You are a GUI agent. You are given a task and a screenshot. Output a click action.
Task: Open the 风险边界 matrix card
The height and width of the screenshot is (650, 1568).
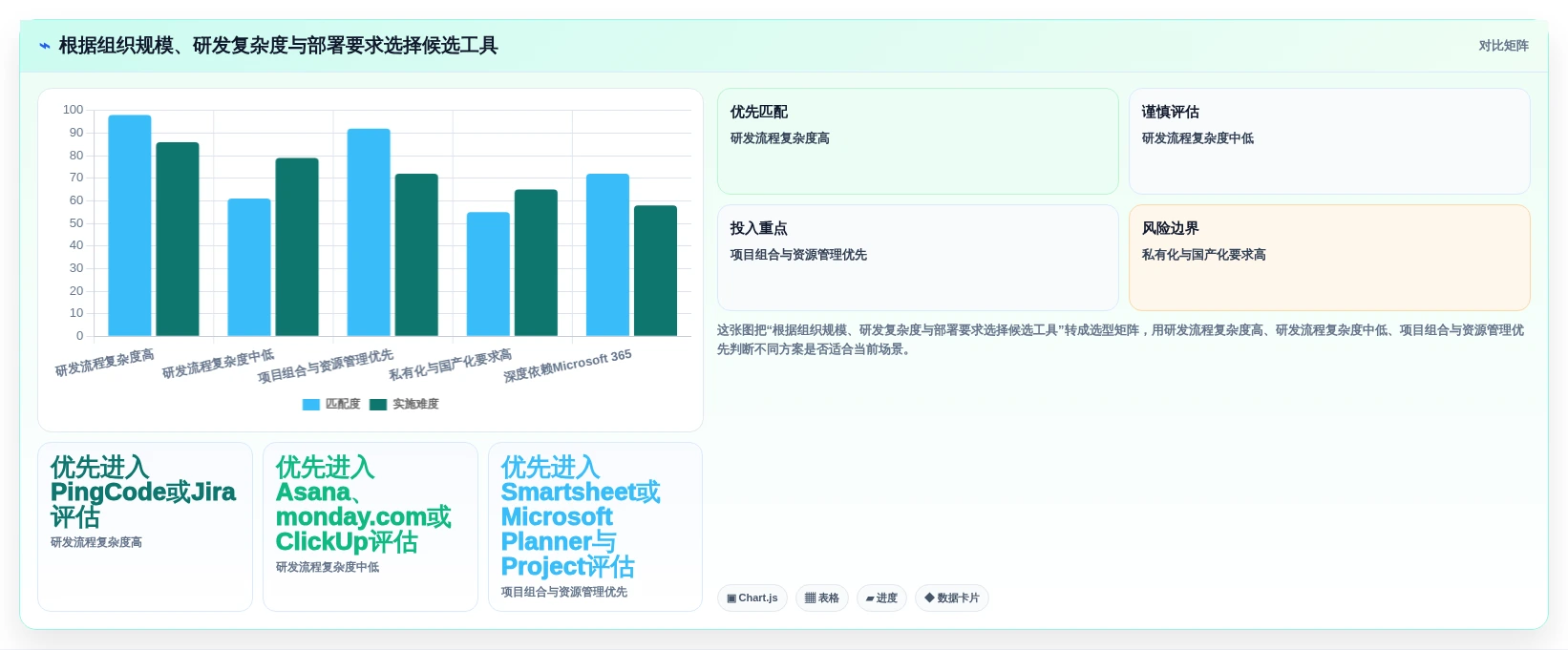[x=1329, y=258]
